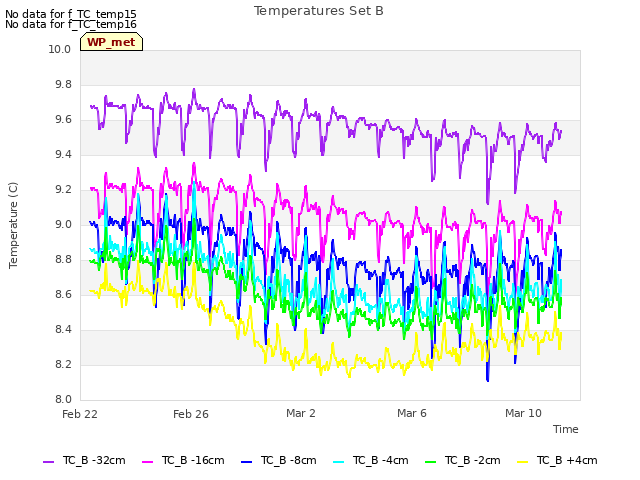Image resolution: width=640 pixels, height=480 pixels.
Task: Click the Feb 22 x-axis tick label
Action: click(80, 414)
